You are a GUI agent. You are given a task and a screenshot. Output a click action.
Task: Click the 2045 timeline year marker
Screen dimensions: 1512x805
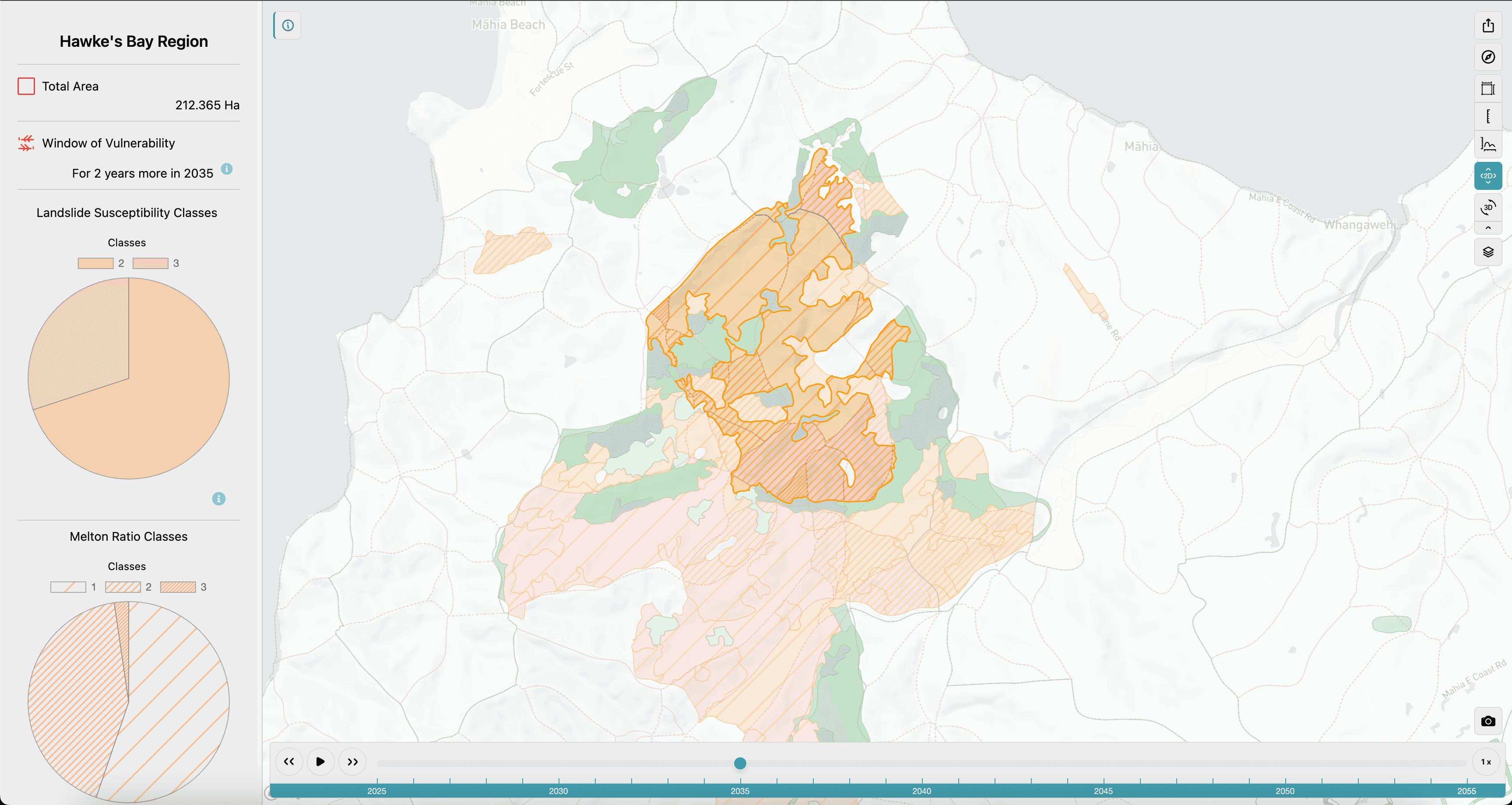pos(1103,791)
